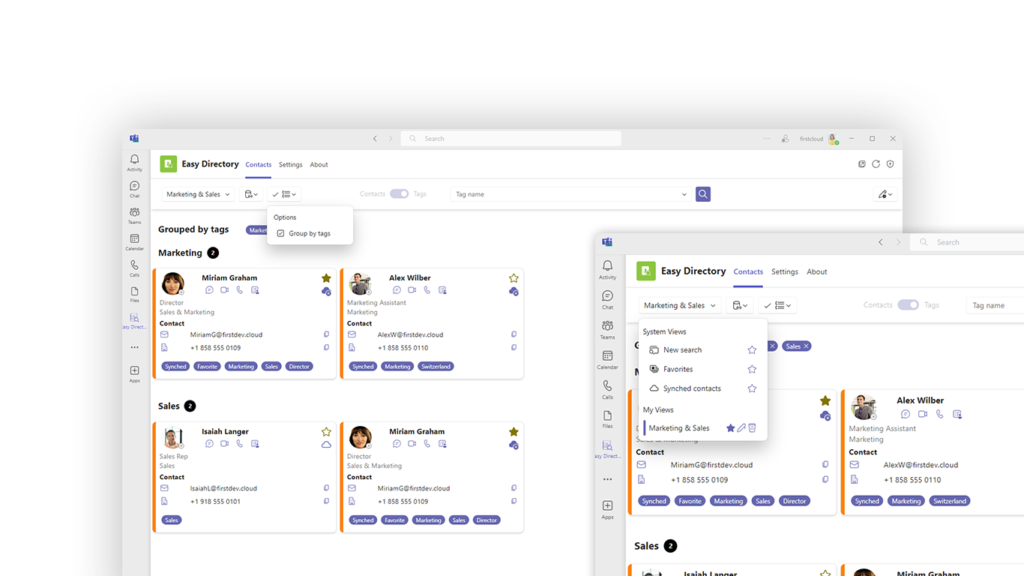Image resolution: width=1024 pixels, height=576 pixels.
Task: Call Alex Wilber by phone in front window
Action: pos(940,414)
